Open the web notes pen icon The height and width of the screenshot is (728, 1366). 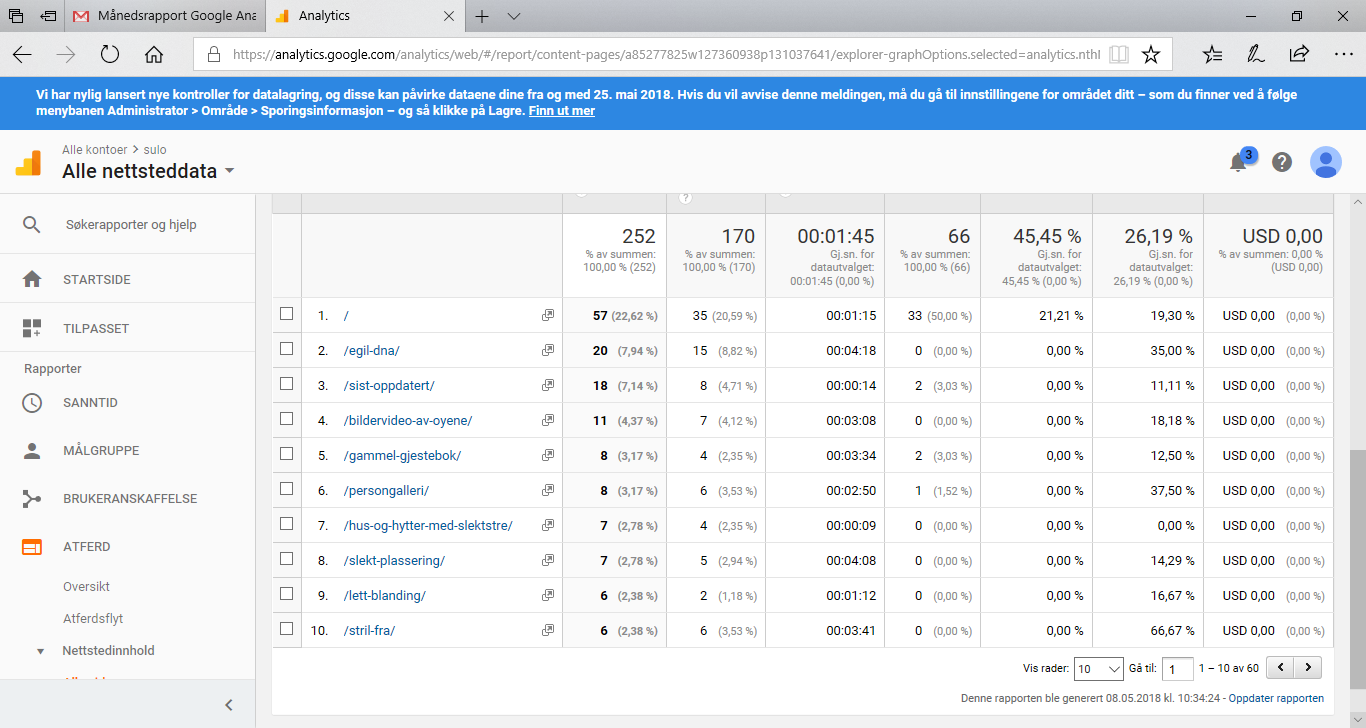click(1255, 54)
